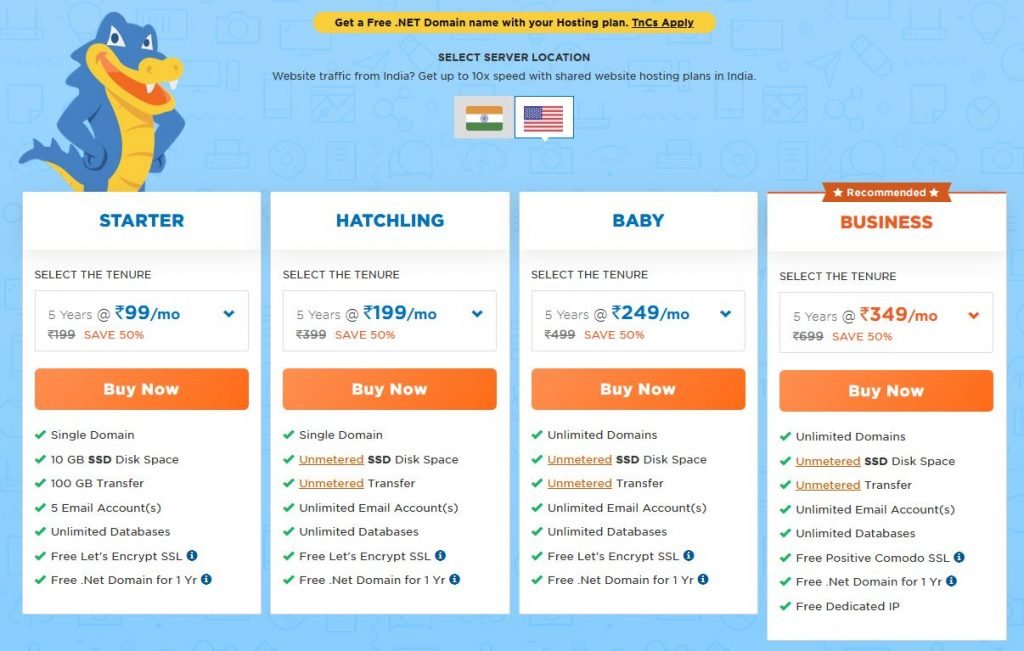Select India flag server location
Viewport: 1024px width, 651px height.
pos(484,118)
